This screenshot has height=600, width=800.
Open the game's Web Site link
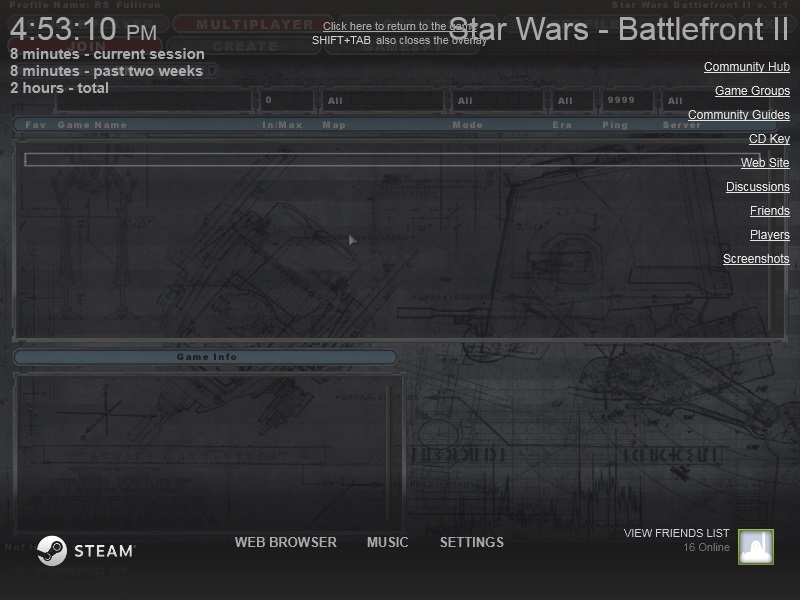[x=764, y=163]
